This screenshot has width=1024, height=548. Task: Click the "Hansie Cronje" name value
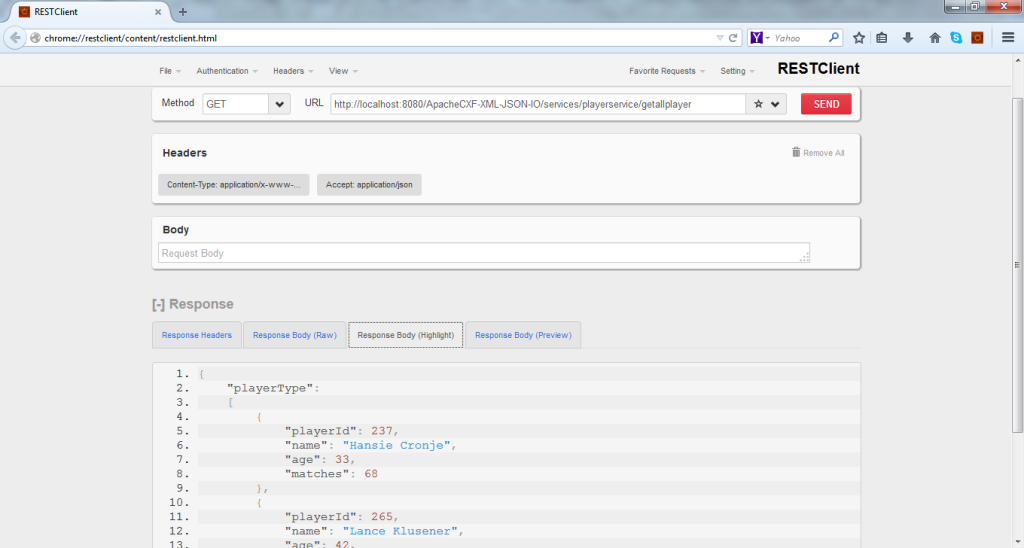coord(397,445)
